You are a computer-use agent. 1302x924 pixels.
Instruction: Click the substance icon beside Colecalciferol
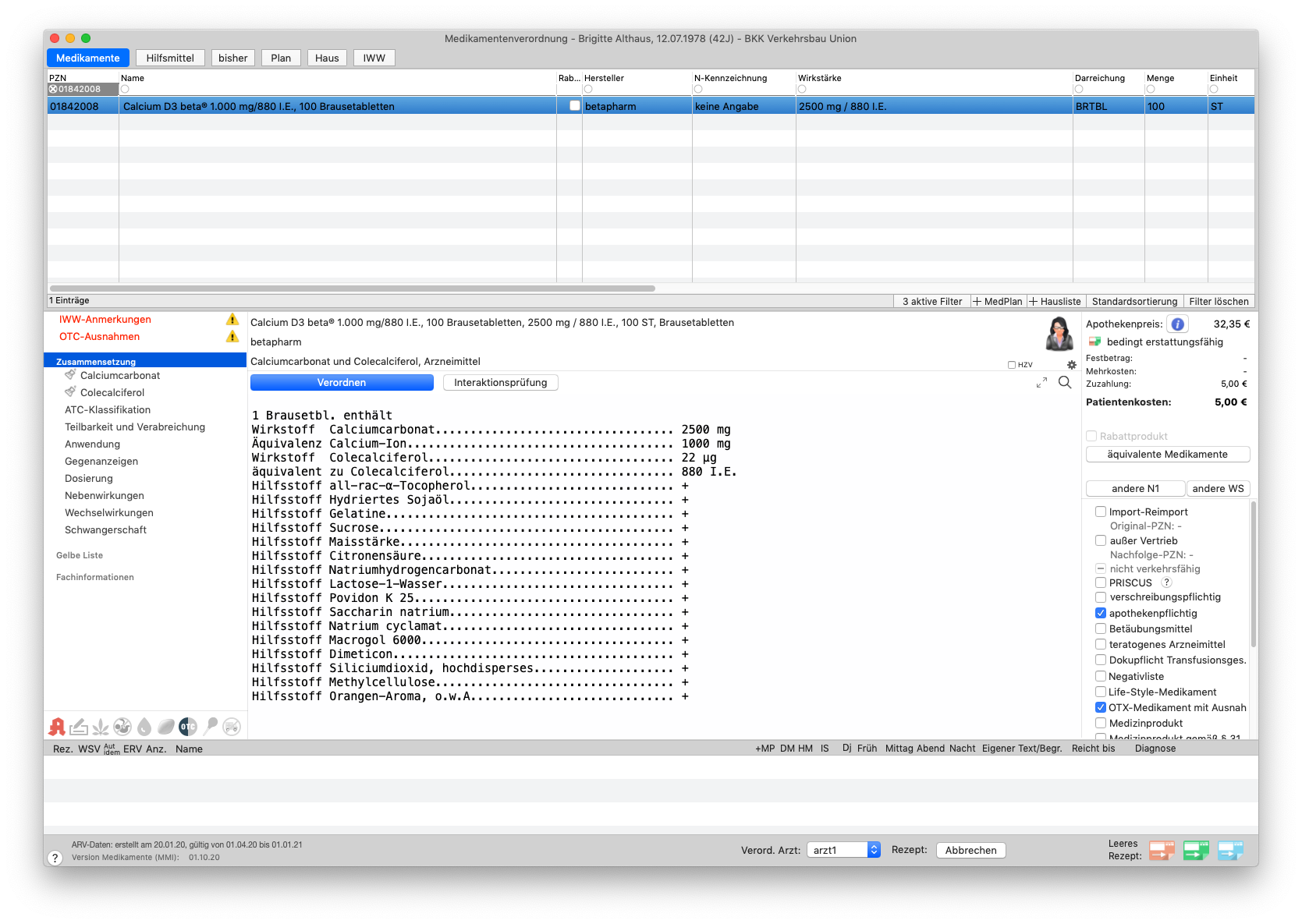point(70,392)
